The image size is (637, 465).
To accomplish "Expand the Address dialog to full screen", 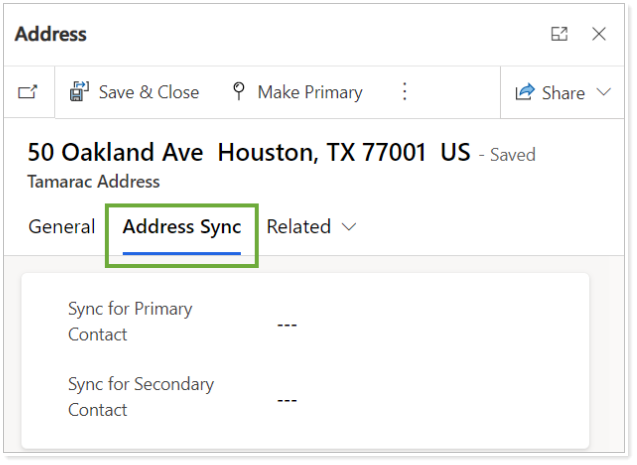I will click(559, 34).
